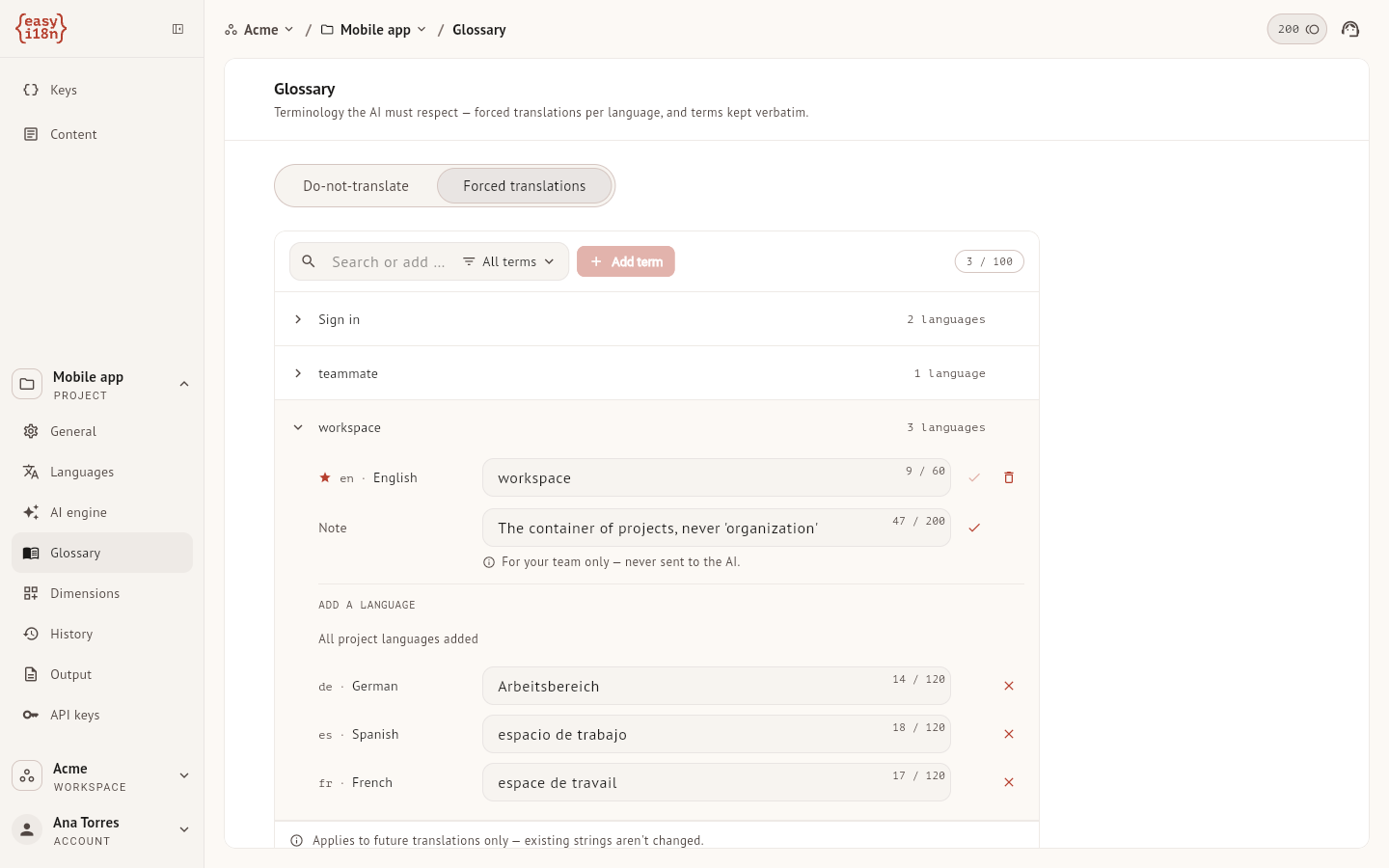Edit the German translation 'Arbeitsbereich'
1389x868 pixels.
click(717, 686)
